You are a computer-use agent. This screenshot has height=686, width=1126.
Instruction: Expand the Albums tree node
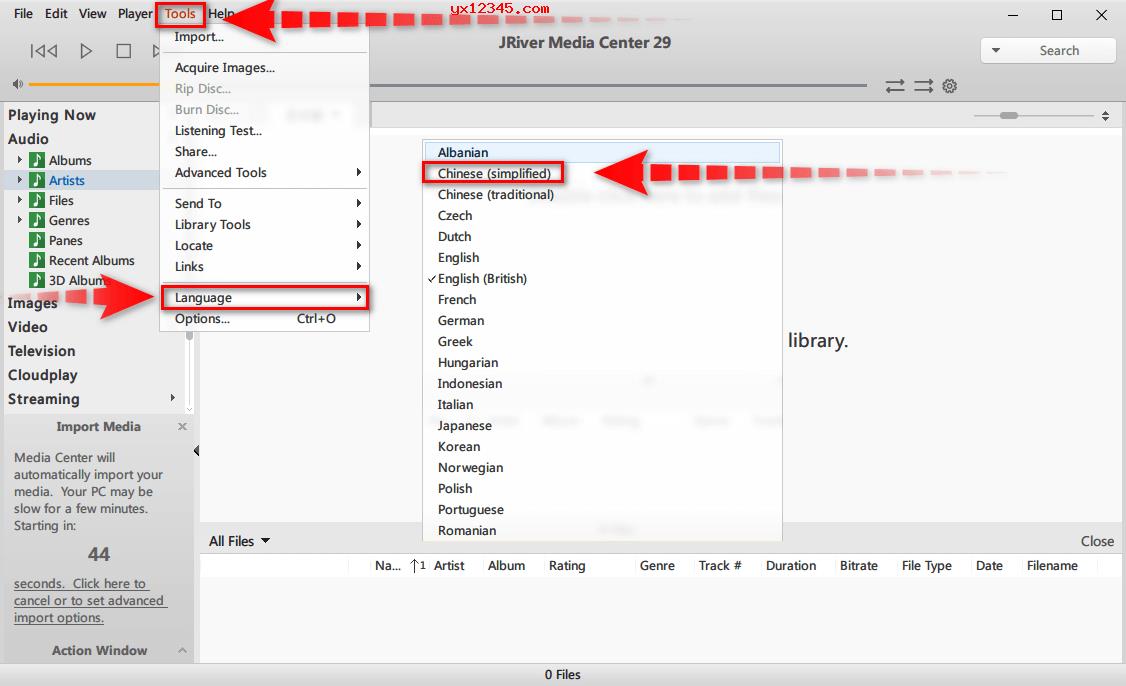[19, 159]
